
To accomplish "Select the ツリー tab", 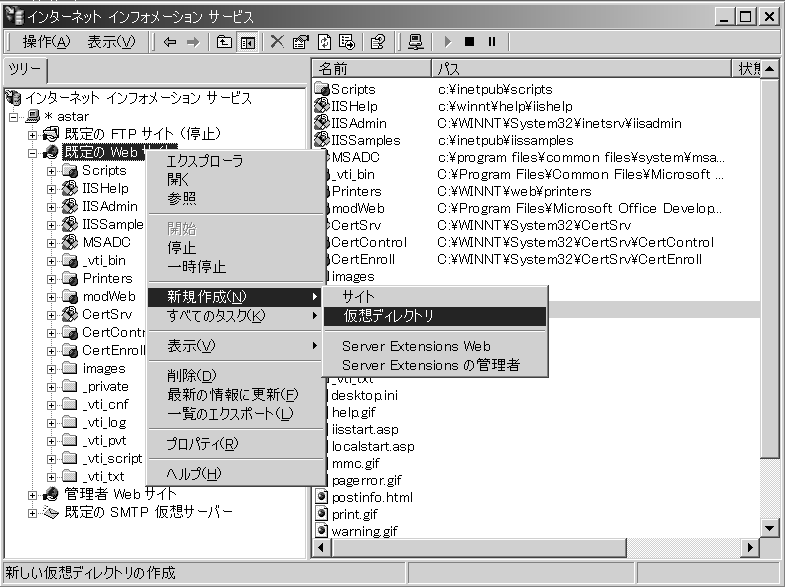I will tap(25, 70).
